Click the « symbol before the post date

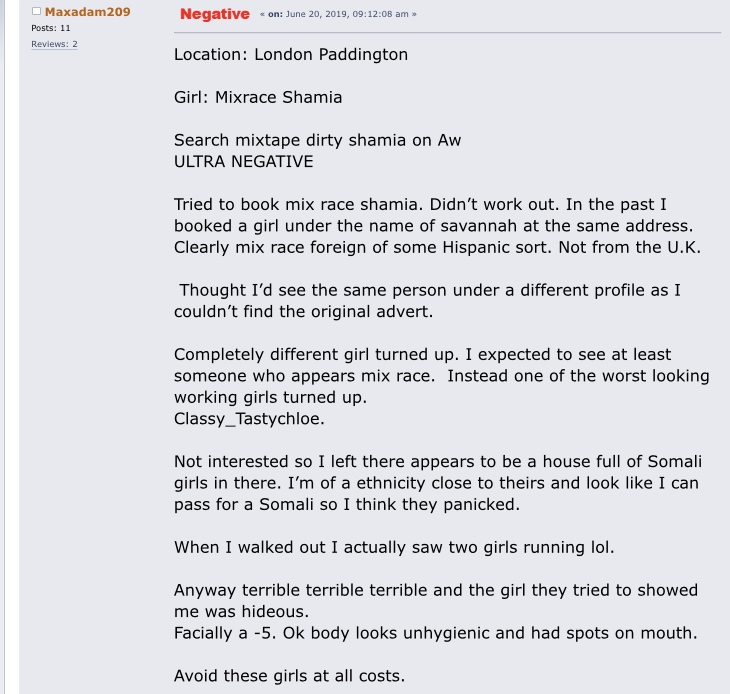(263, 14)
